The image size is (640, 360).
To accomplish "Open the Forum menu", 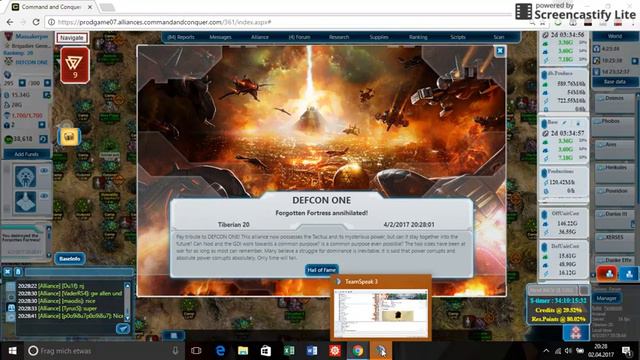I will 299,37.
